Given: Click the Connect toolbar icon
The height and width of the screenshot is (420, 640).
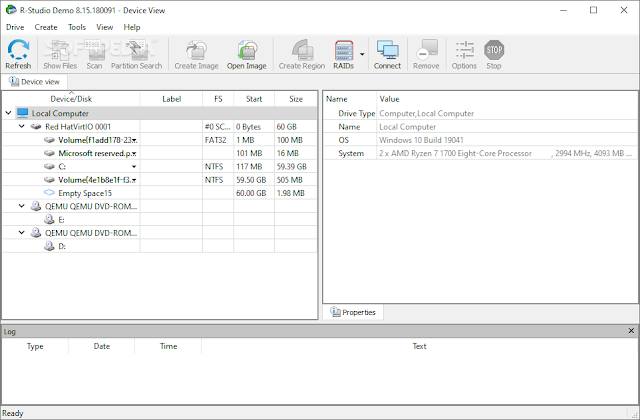Looking at the screenshot, I should point(387,54).
